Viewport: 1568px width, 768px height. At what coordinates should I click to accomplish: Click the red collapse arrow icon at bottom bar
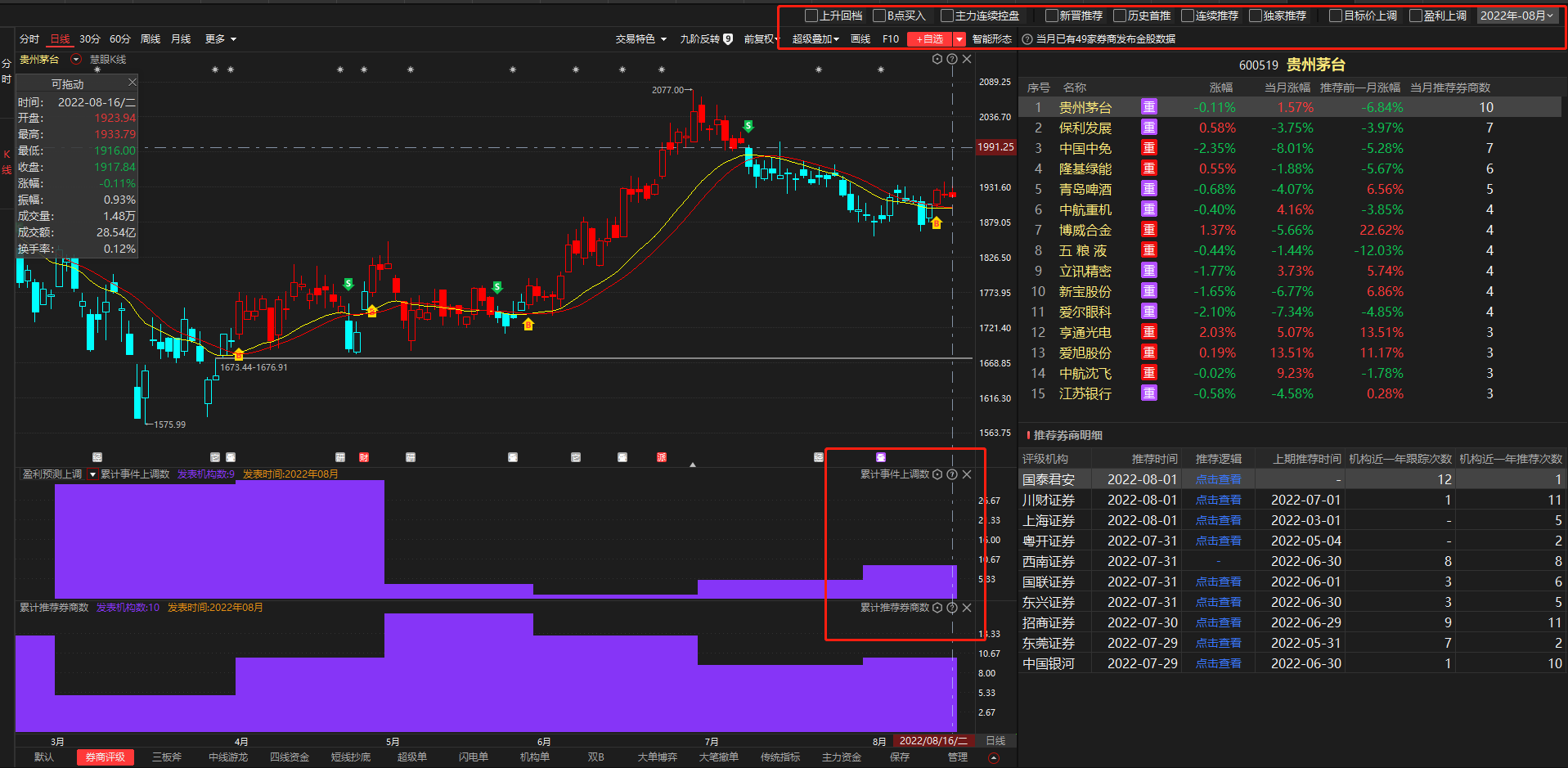point(994,758)
